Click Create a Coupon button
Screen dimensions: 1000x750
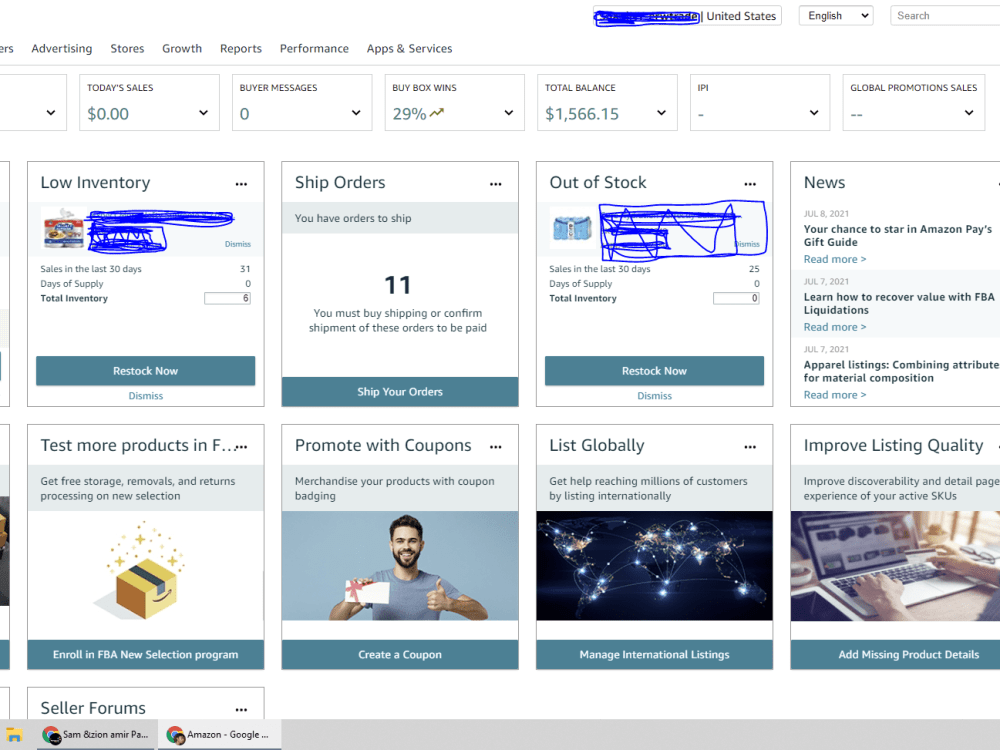400,654
